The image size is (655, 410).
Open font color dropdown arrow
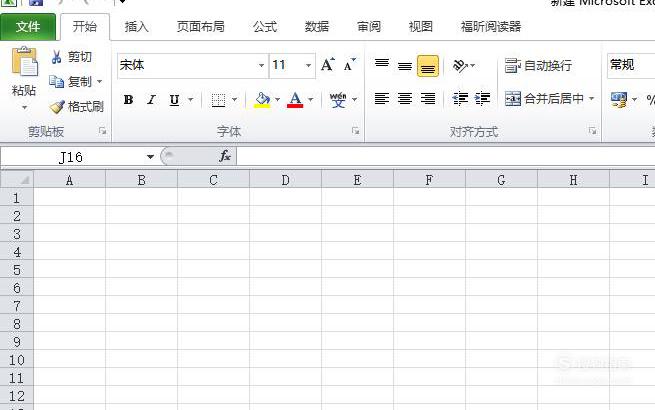click(x=310, y=99)
